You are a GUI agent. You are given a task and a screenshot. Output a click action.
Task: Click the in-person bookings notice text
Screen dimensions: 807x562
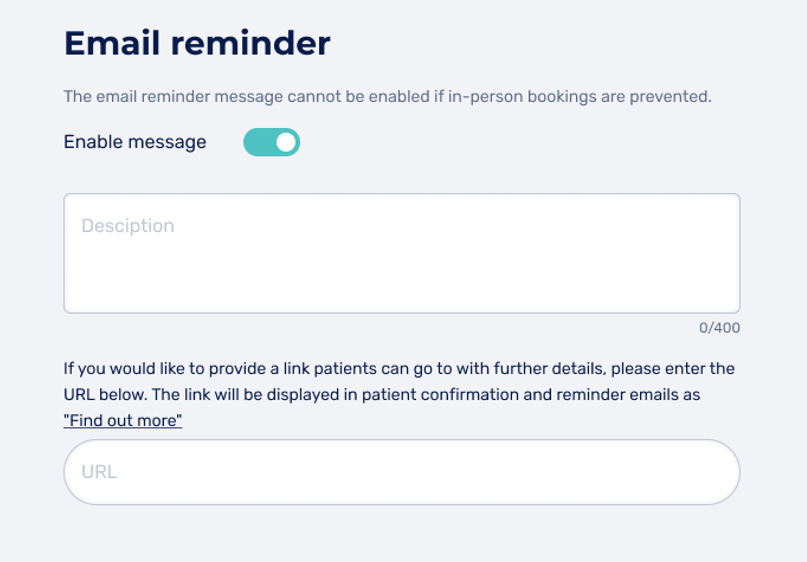(x=387, y=97)
